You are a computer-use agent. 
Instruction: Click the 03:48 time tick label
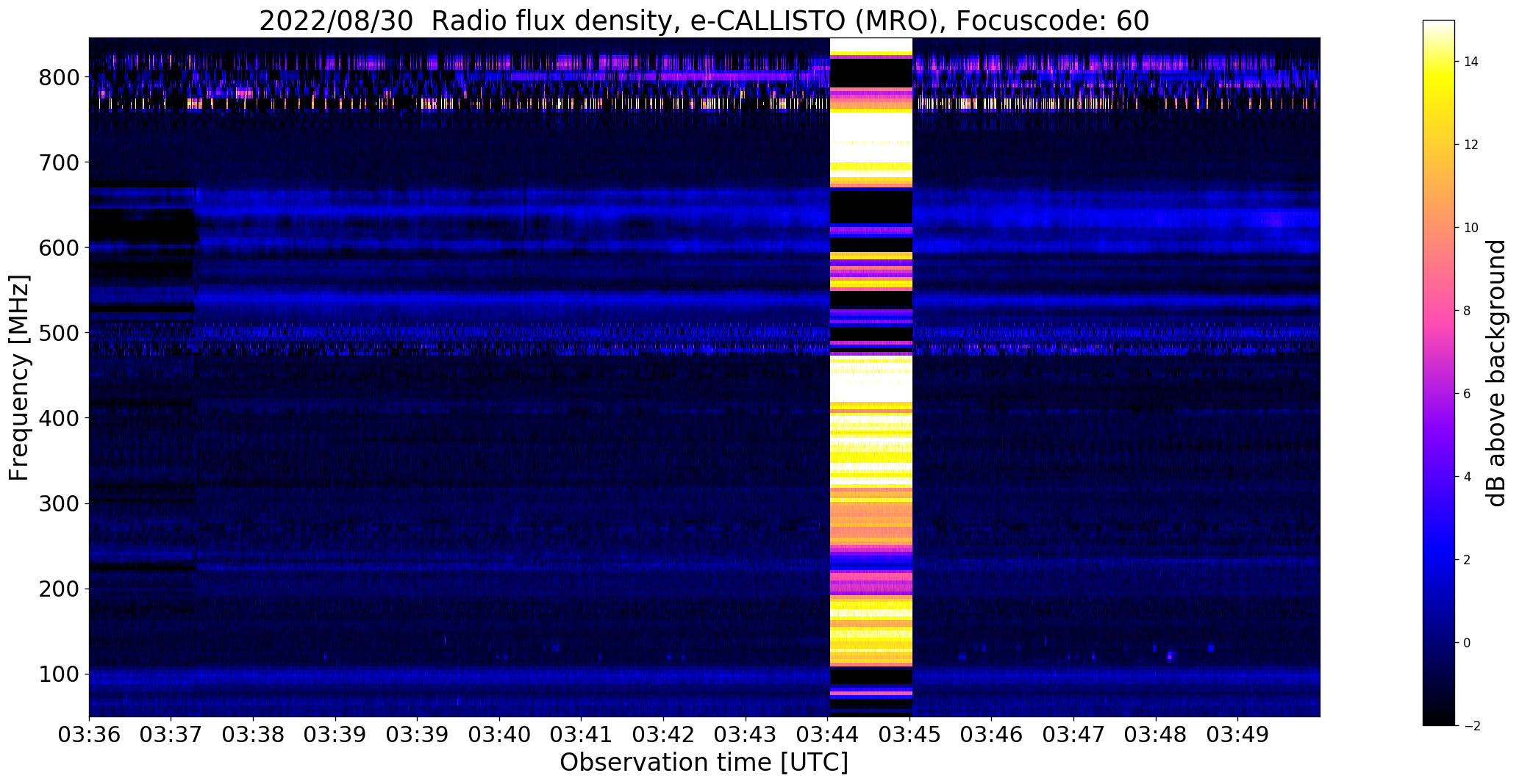click(x=1156, y=735)
